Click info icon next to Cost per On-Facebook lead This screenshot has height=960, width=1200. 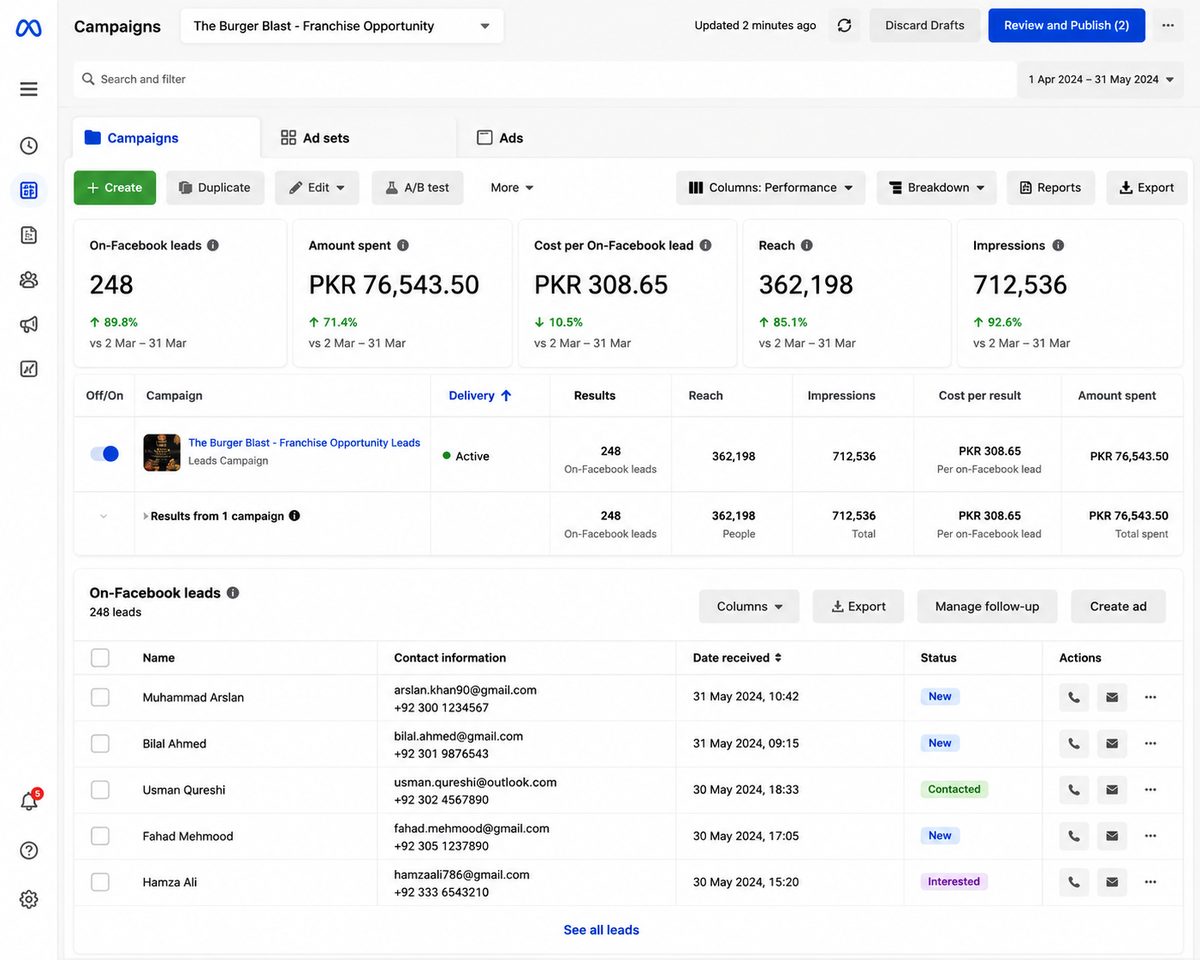tap(705, 245)
